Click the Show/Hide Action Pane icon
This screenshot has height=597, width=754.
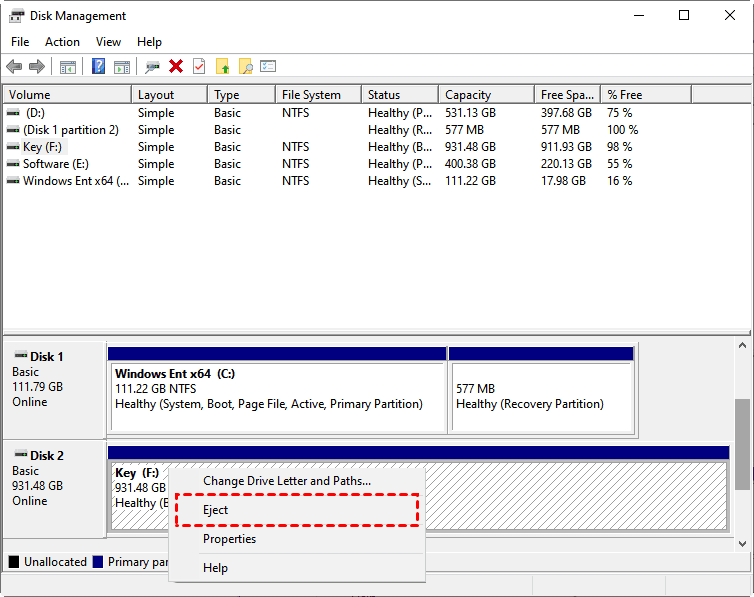coord(121,67)
